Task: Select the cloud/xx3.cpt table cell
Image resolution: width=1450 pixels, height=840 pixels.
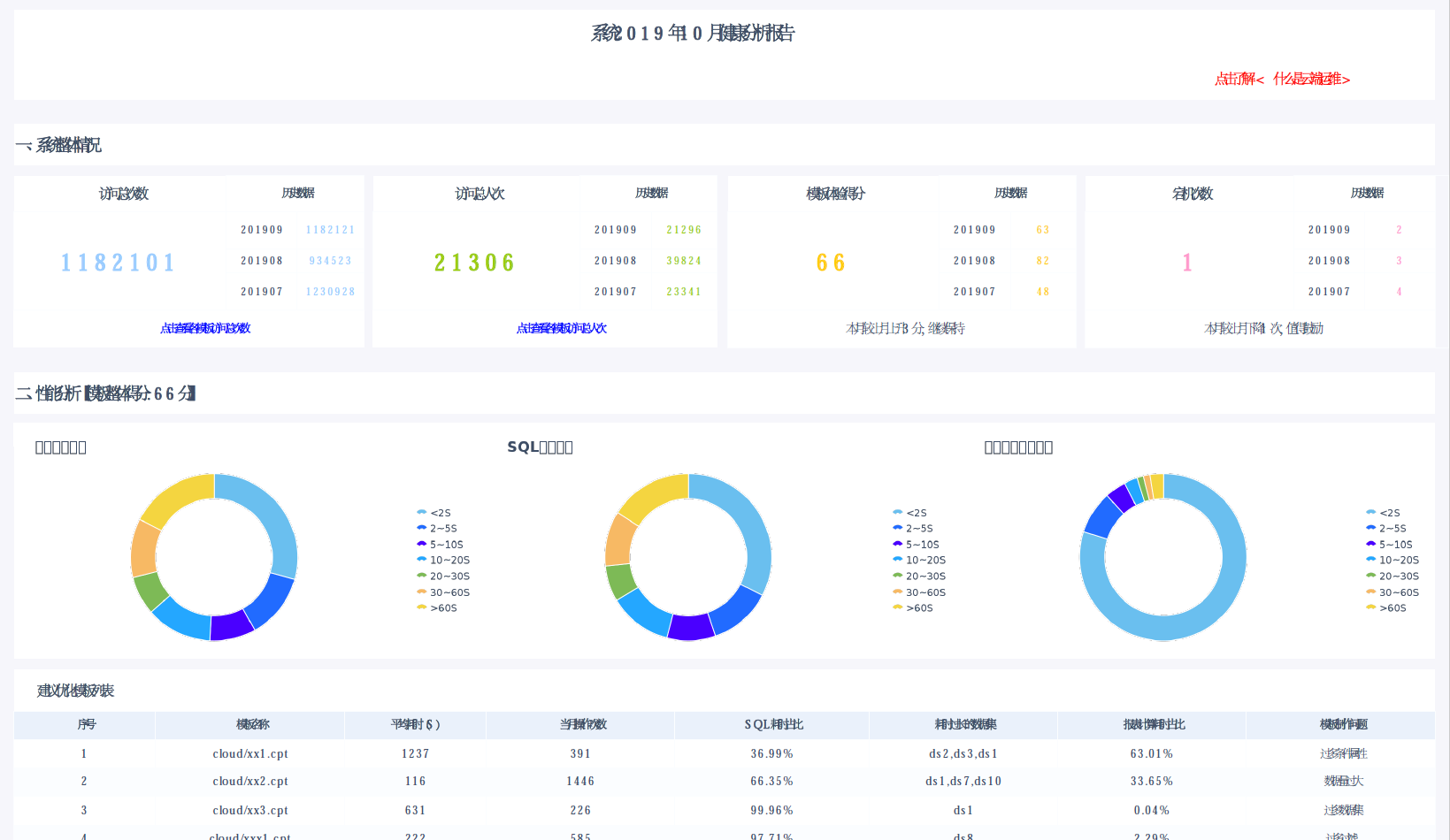Action: click(250, 811)
